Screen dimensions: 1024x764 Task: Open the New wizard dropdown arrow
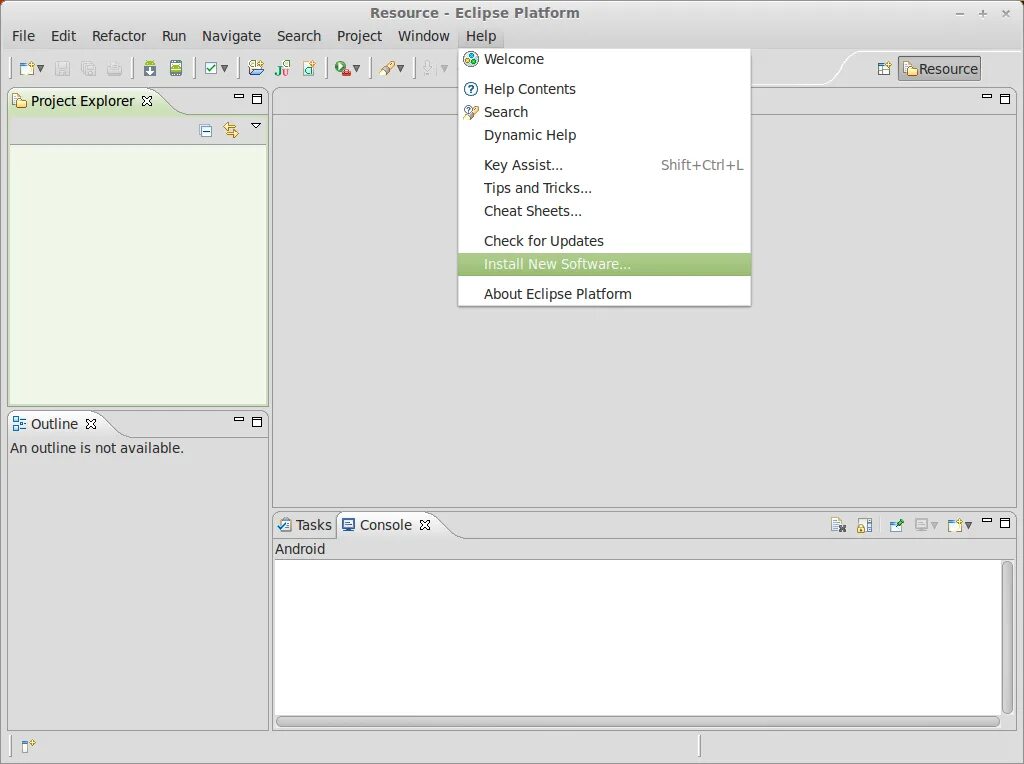click(40, 69)
